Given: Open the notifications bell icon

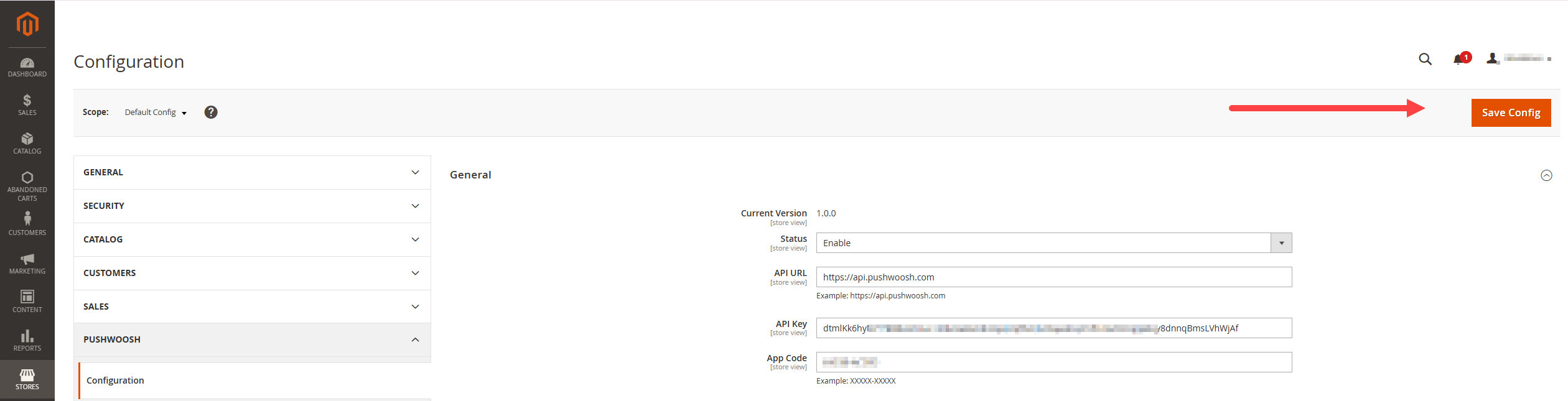Looking at the screenshot, I should pos(1458,59).
